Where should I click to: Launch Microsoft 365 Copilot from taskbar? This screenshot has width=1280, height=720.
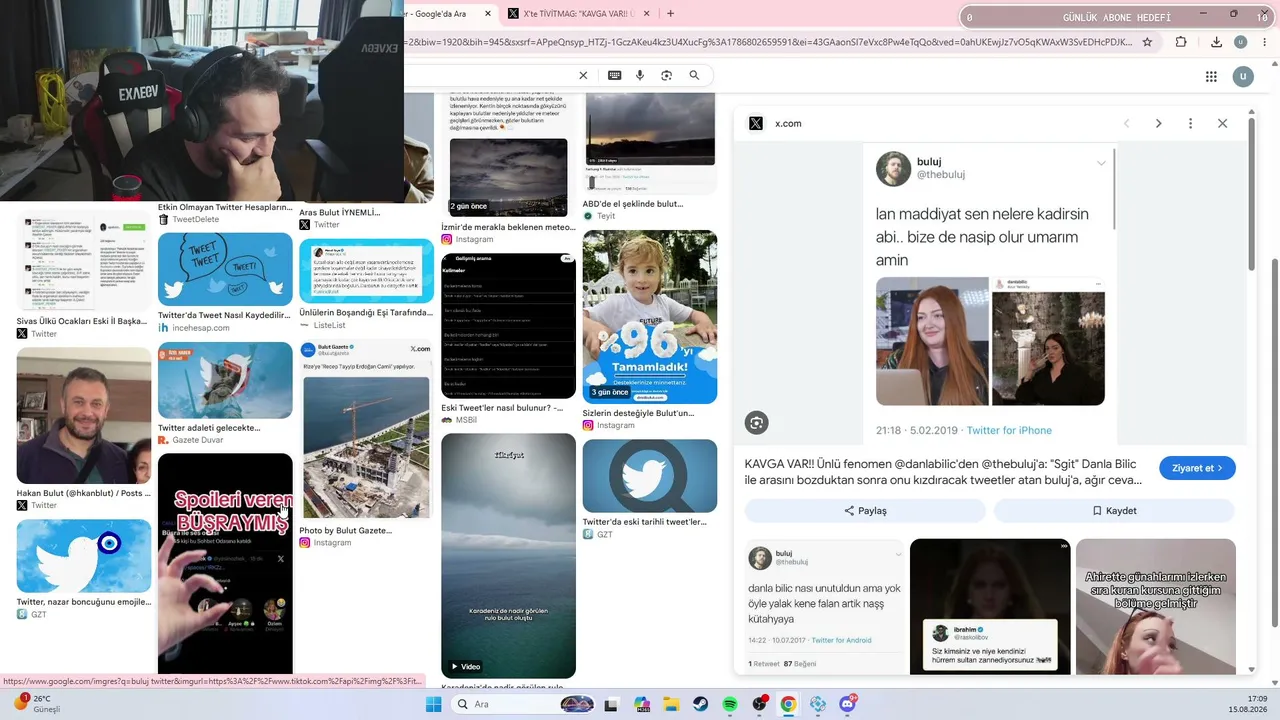tap(642, 704)
